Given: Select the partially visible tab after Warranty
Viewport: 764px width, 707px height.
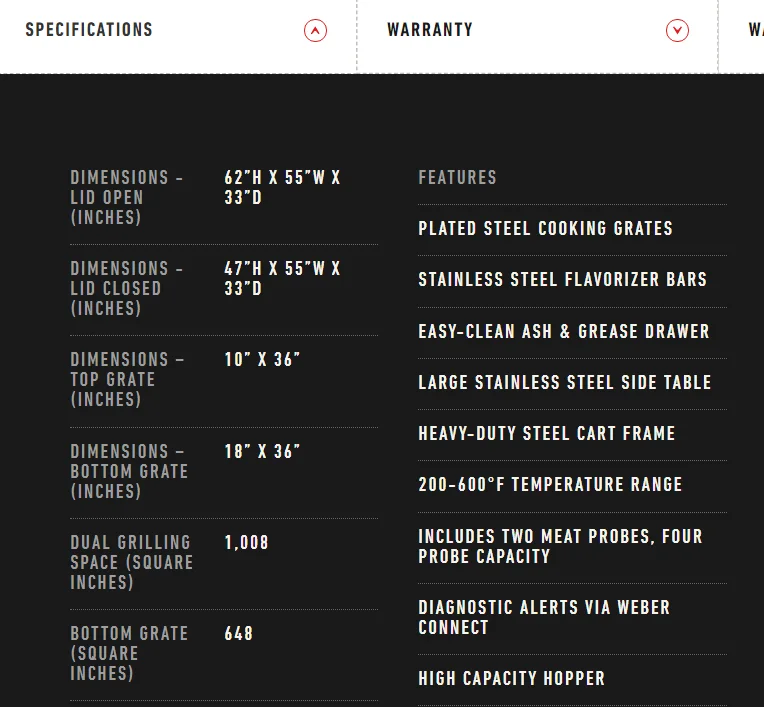Looking at the screenshot, I should point(742,37).
